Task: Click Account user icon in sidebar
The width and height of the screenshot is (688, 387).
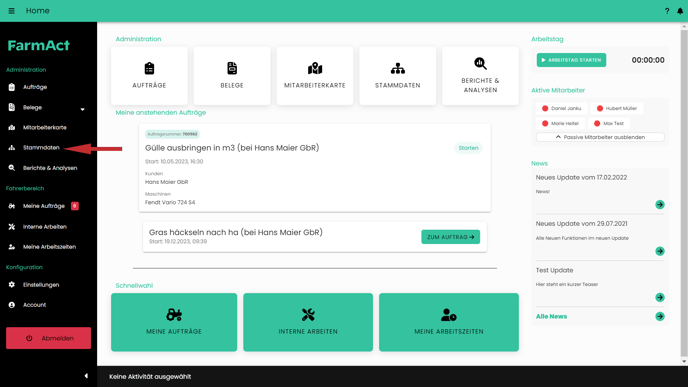Action: click(12, 305)
